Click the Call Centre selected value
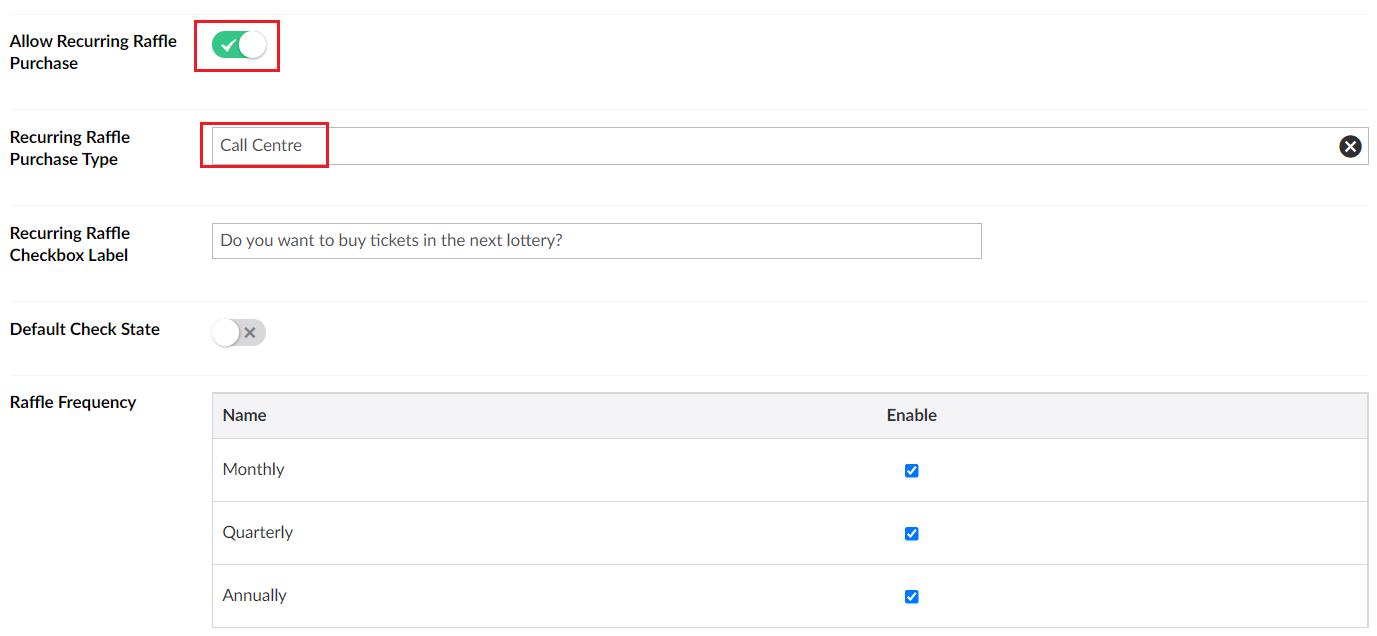 tap(261, 146)
